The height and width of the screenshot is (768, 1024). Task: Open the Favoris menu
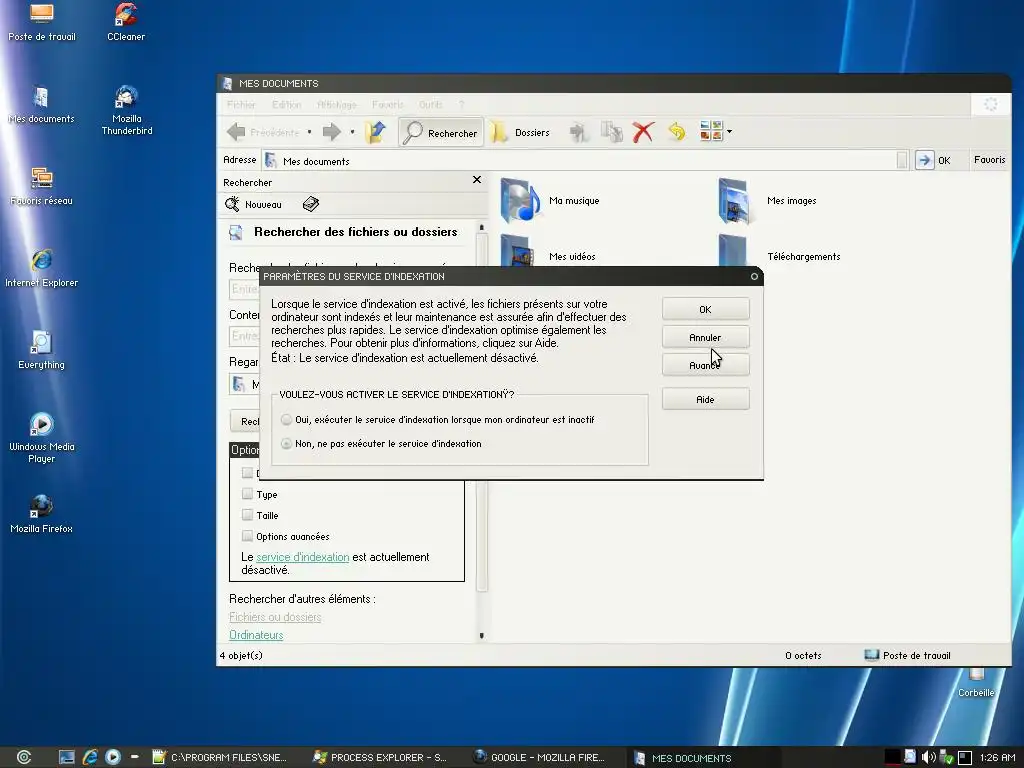388,104
